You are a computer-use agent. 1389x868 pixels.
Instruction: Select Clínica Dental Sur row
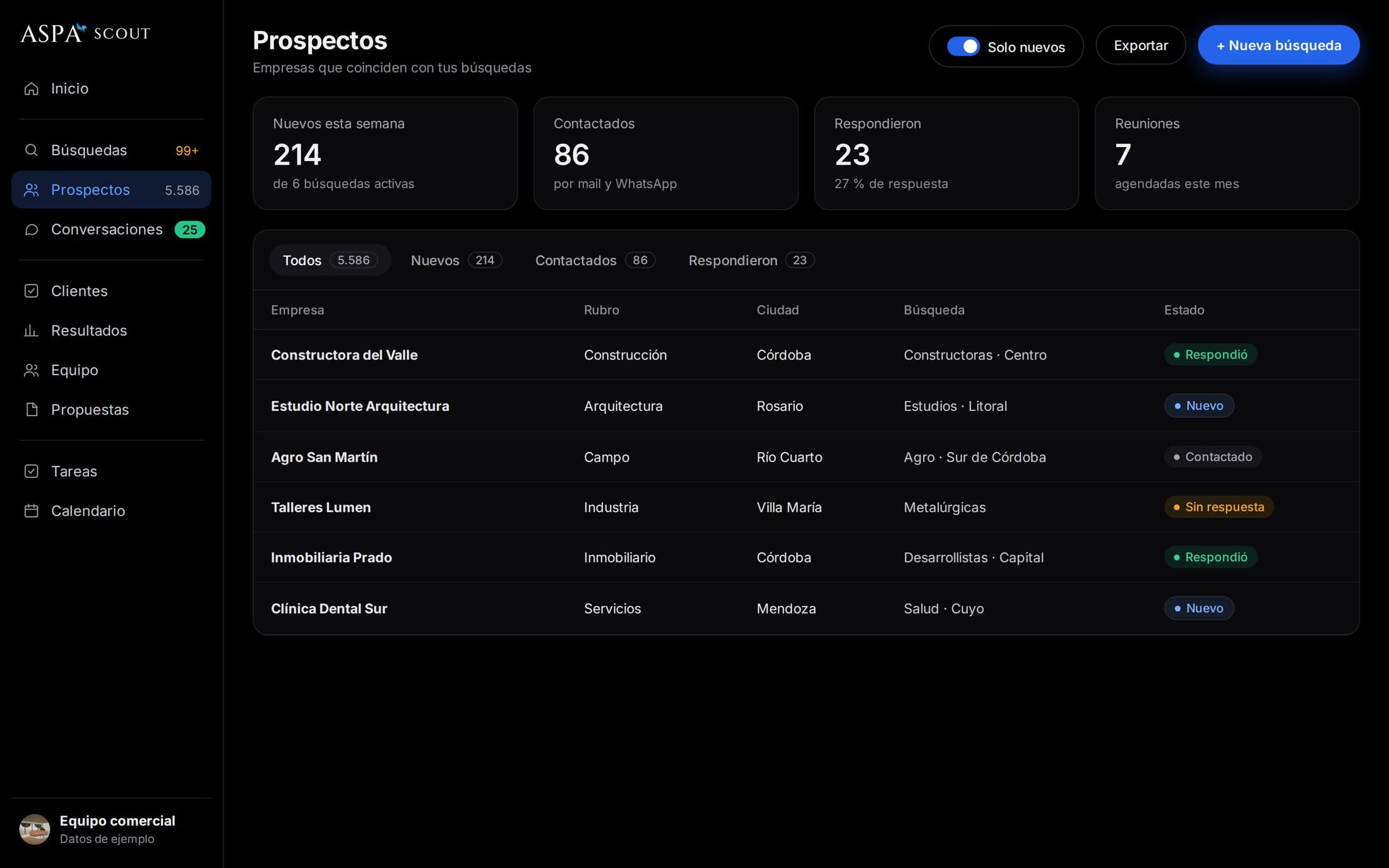(806, 609)
